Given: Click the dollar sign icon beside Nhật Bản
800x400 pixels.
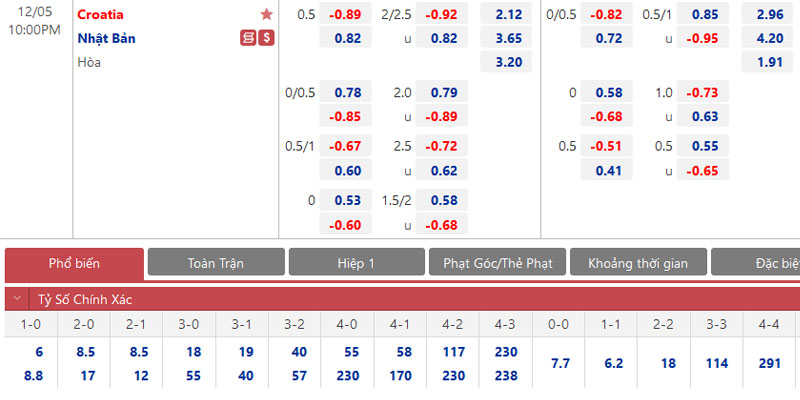Looking at the screenshot, I should [x=266, y=38].
